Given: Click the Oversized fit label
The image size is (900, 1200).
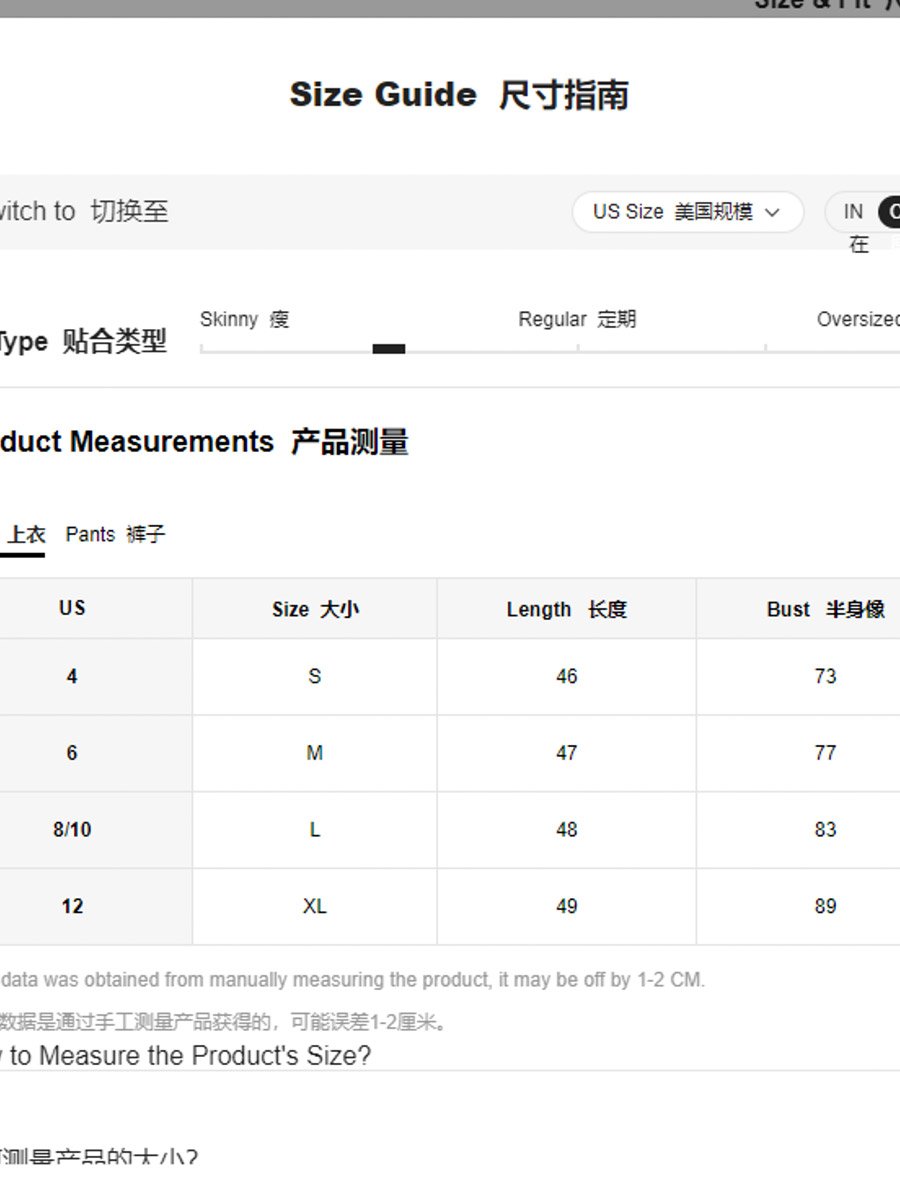Looking at the screenshot, I should point(858,320).
